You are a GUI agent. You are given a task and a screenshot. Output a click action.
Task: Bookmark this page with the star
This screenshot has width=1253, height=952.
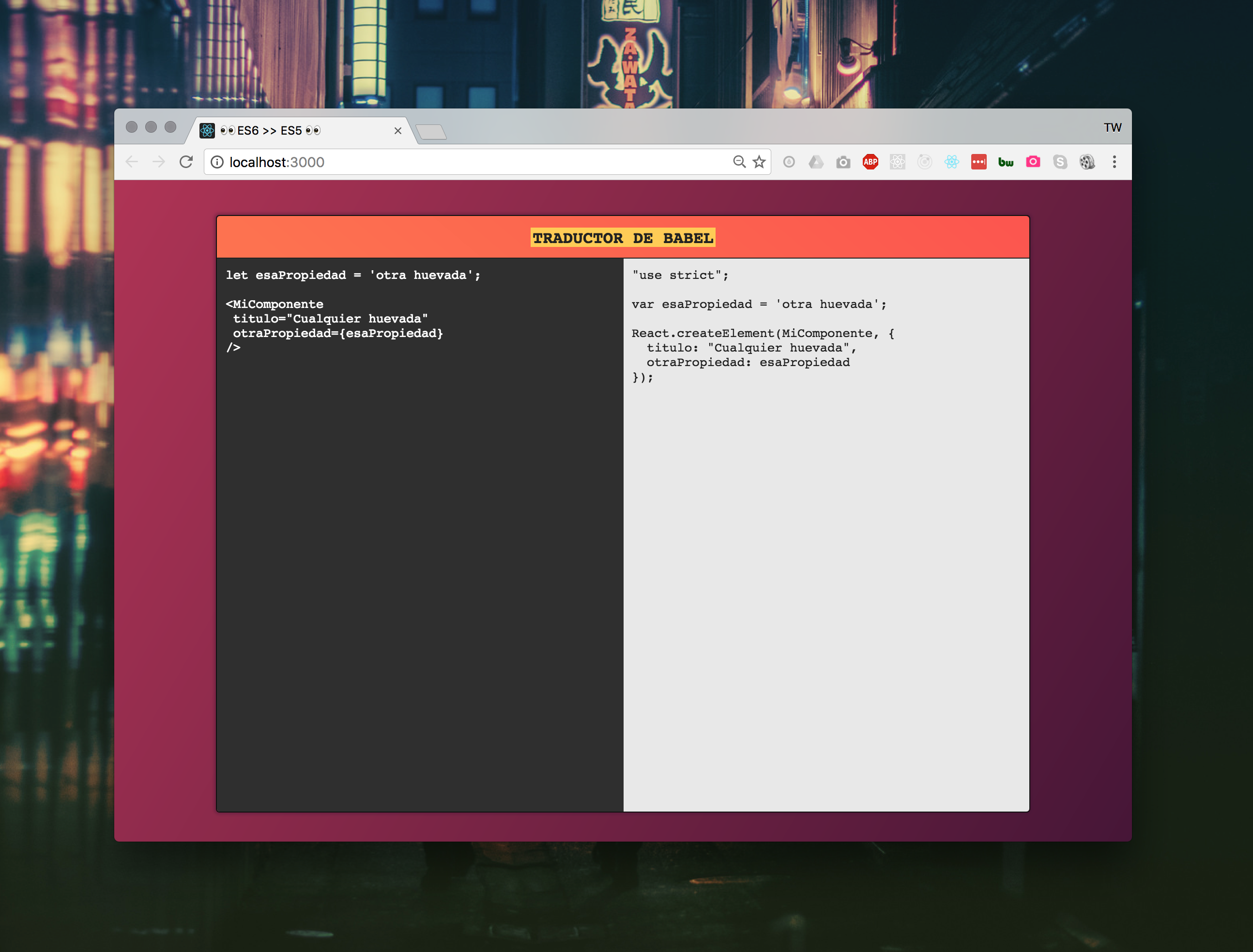tap(759, 162)
